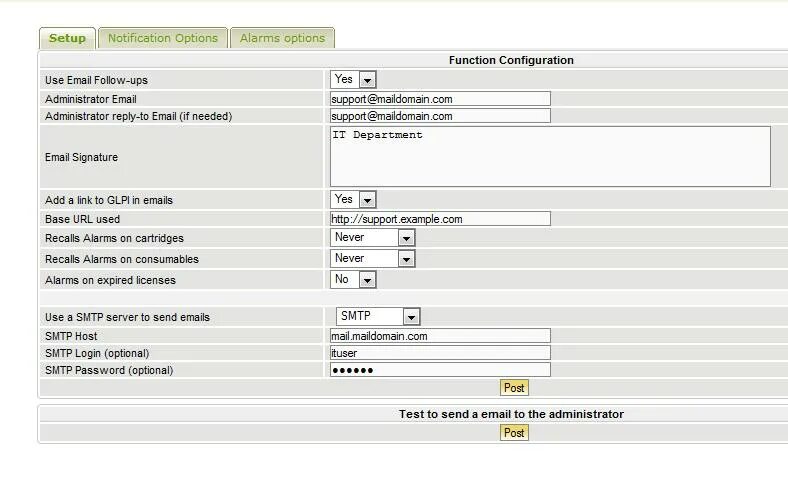Post the Function Configuration form
This screenshot has height=494, width=788.
point(514,388)
